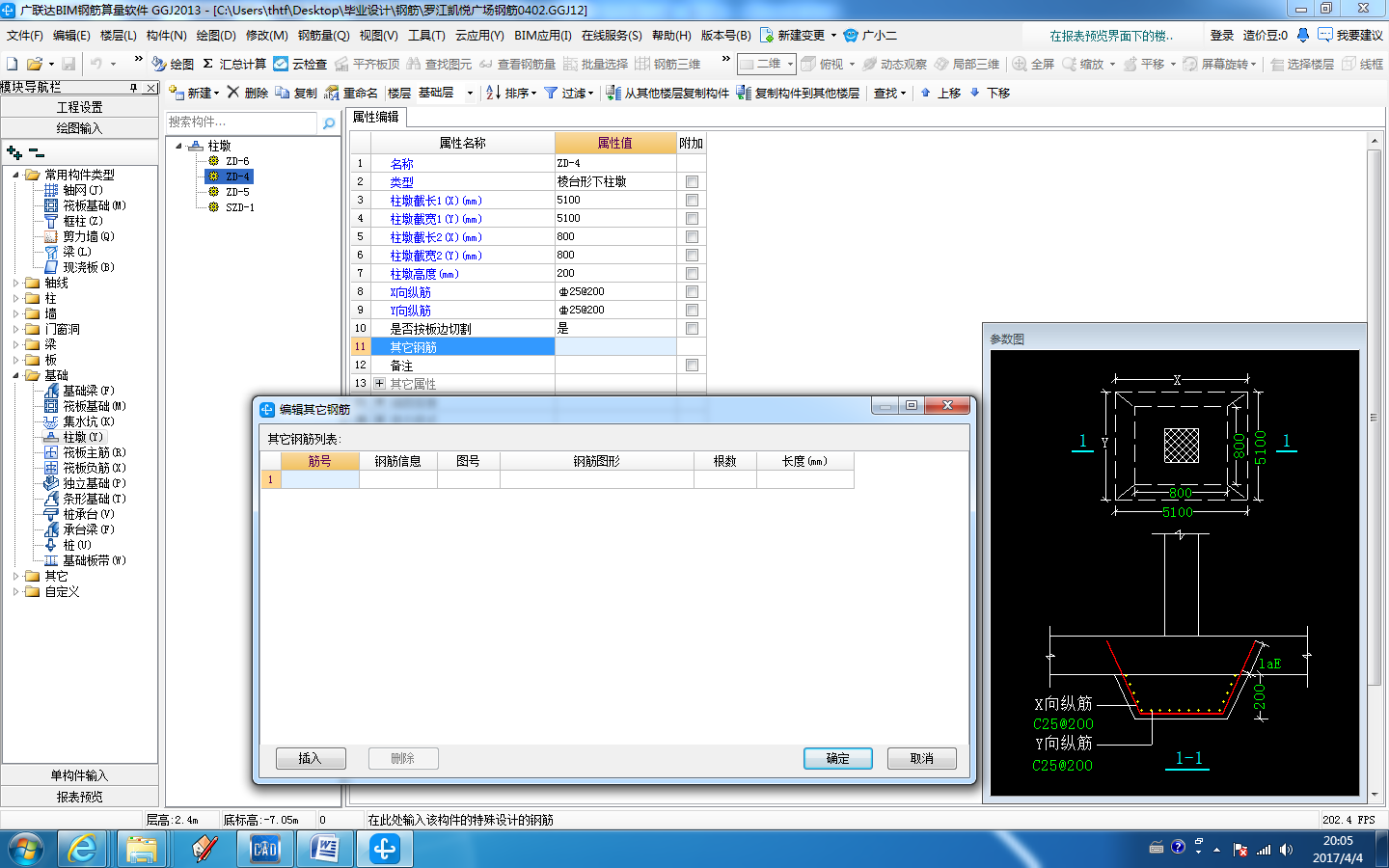Click 批量选择 batch select tool
1389x868 pixels.
[x=595, y=64]
